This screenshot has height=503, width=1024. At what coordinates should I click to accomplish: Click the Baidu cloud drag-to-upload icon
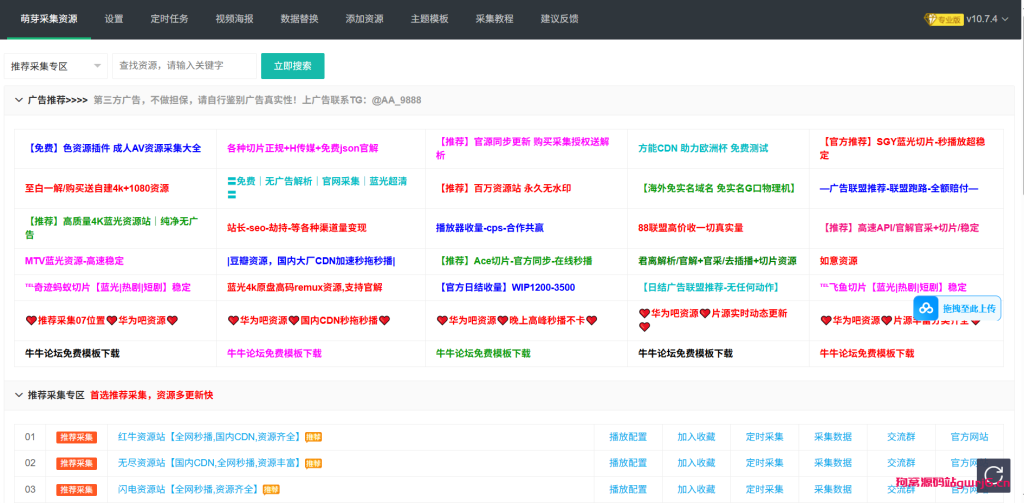tap(927, 308)
